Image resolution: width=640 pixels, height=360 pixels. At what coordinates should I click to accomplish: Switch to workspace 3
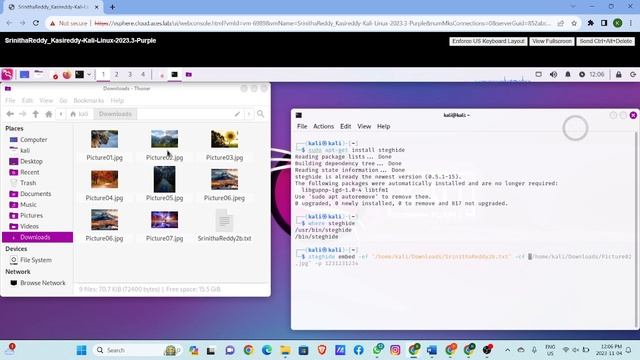click(130, 74)
